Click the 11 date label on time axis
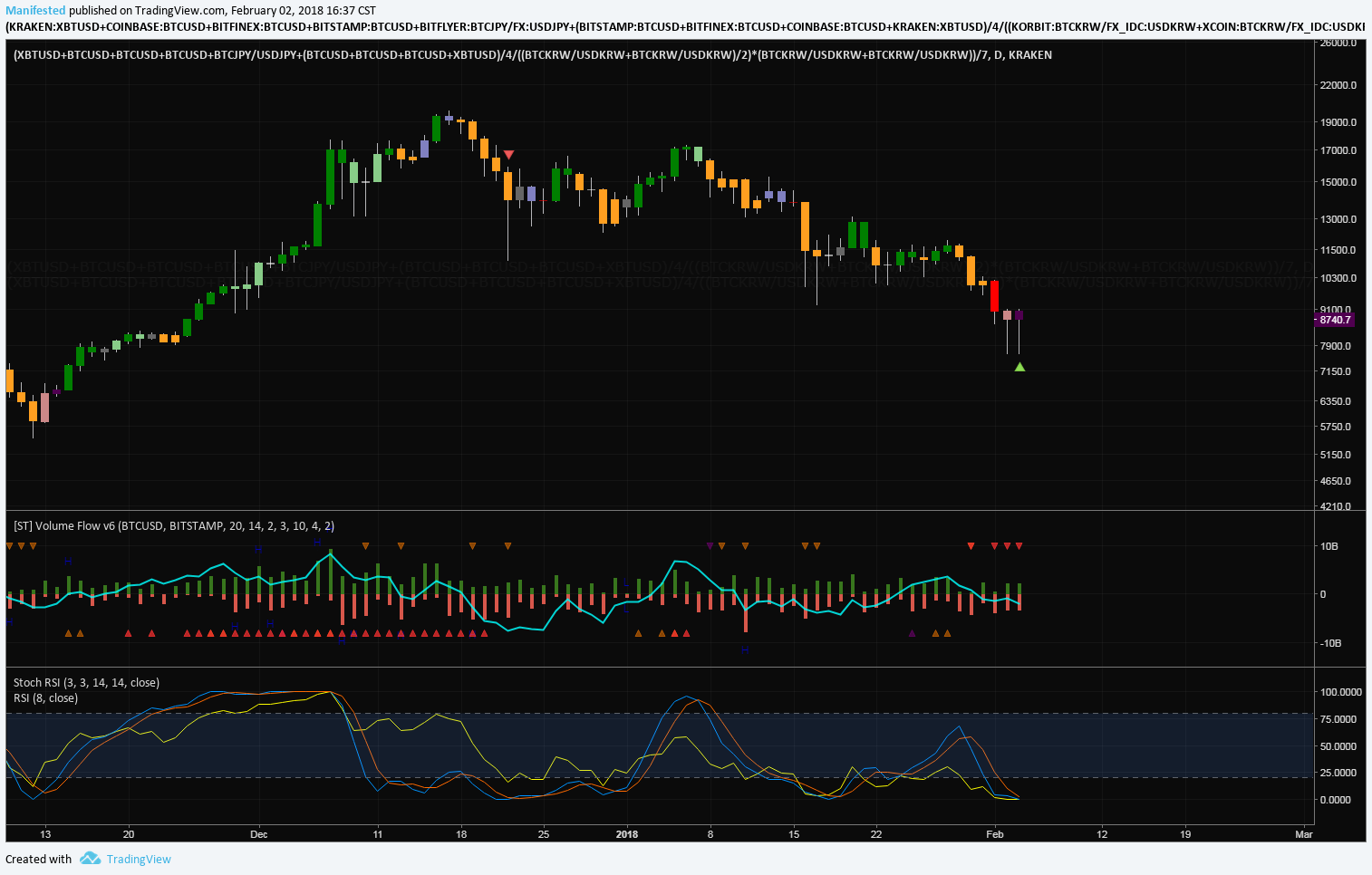1372x875 pixels. (x=378, y=834)
